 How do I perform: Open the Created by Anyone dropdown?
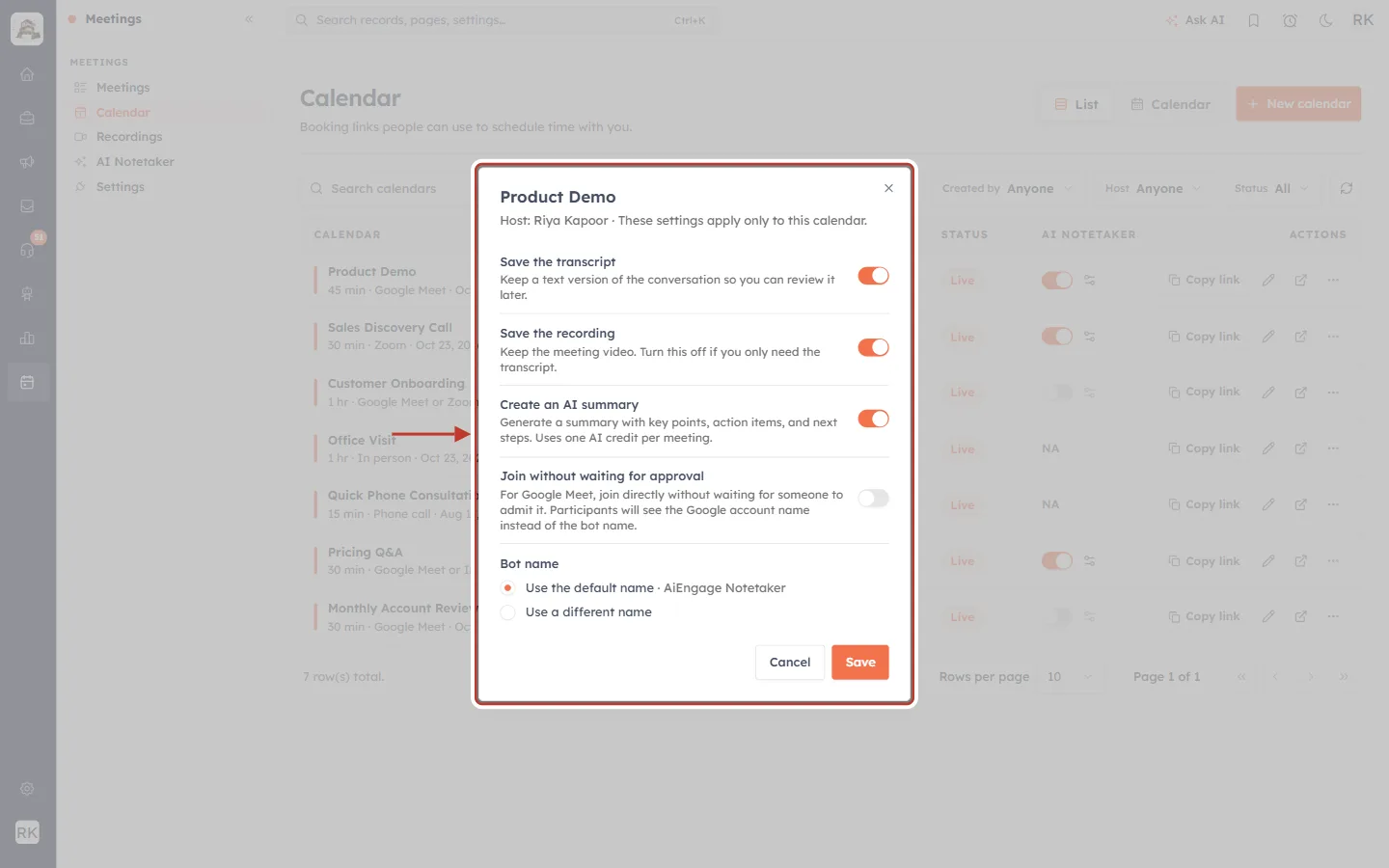pos(1007,189)
